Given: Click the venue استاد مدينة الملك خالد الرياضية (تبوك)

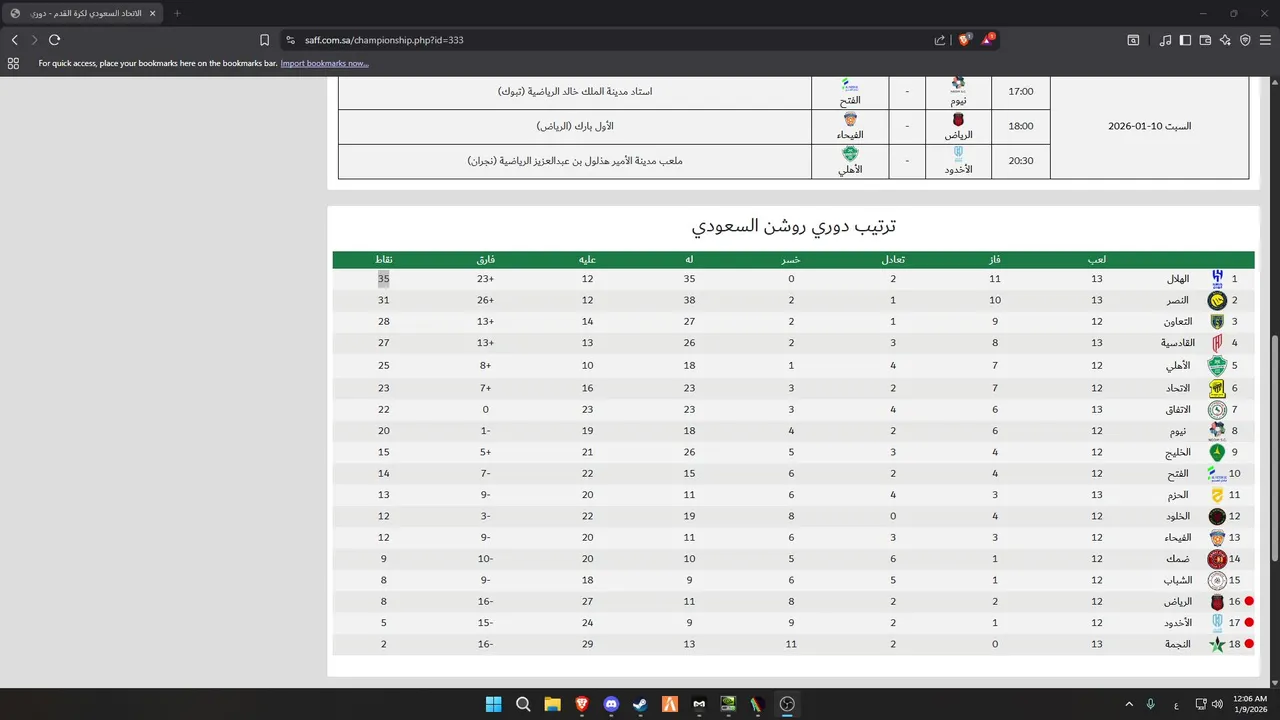Looking at the screenshot, I should [575, 92].
